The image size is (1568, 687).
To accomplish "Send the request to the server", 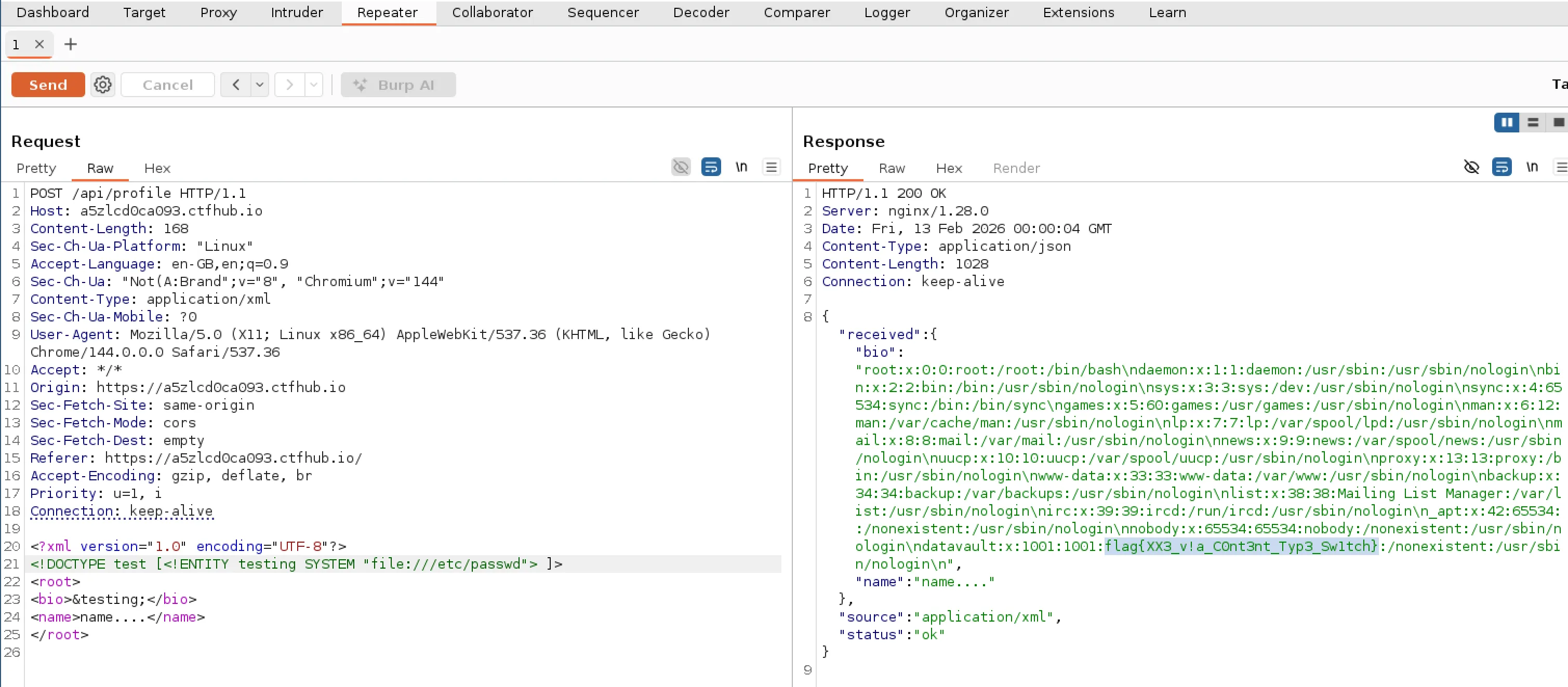I will pyautogui.click(x=47, y=85).
